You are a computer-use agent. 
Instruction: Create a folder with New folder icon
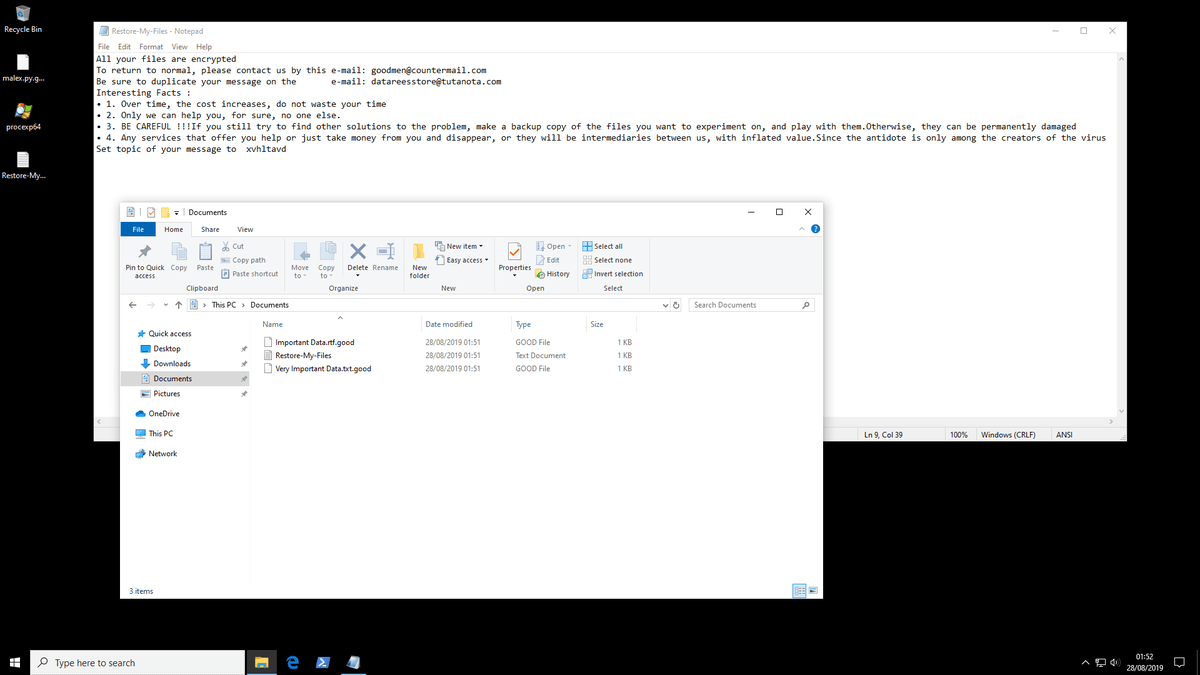(420, 260)
